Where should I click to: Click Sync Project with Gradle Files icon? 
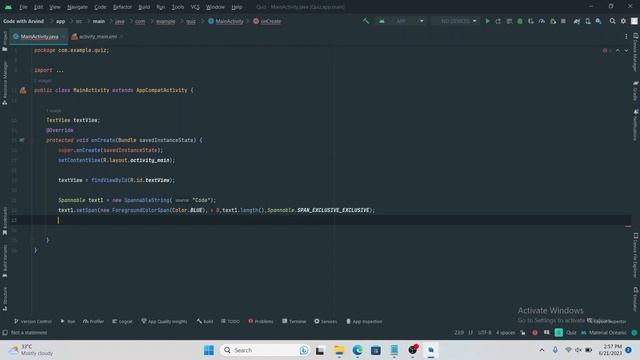pyautogui.click(x=577, y=21)
